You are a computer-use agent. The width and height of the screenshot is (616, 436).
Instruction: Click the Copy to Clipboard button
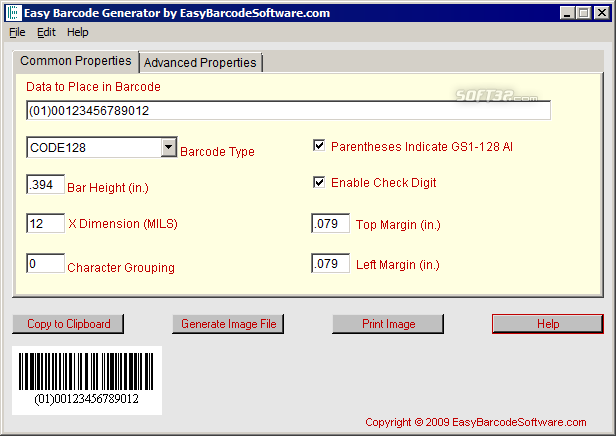[68, 324]
